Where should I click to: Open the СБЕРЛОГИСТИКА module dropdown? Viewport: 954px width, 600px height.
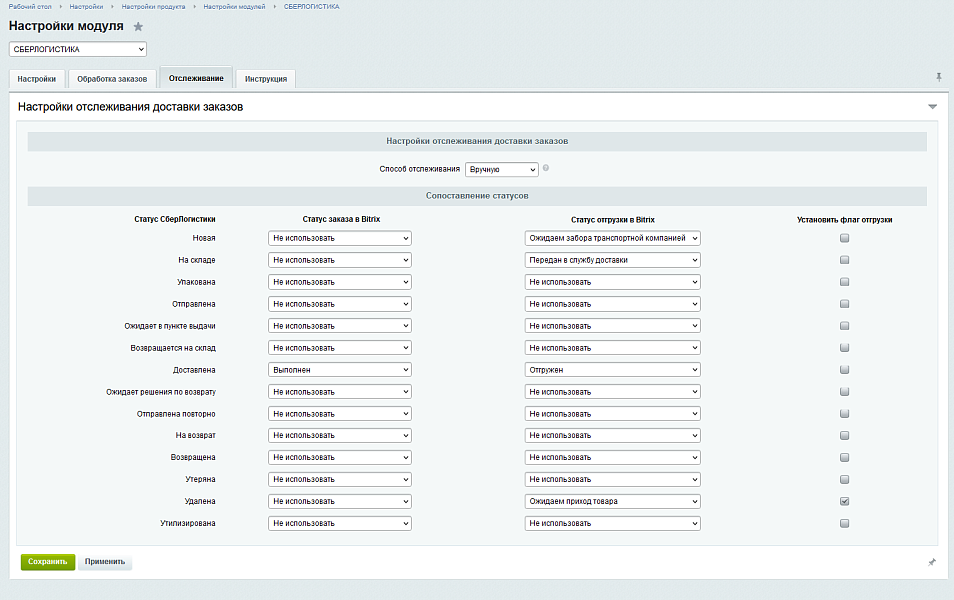click(x=78, y=49)
